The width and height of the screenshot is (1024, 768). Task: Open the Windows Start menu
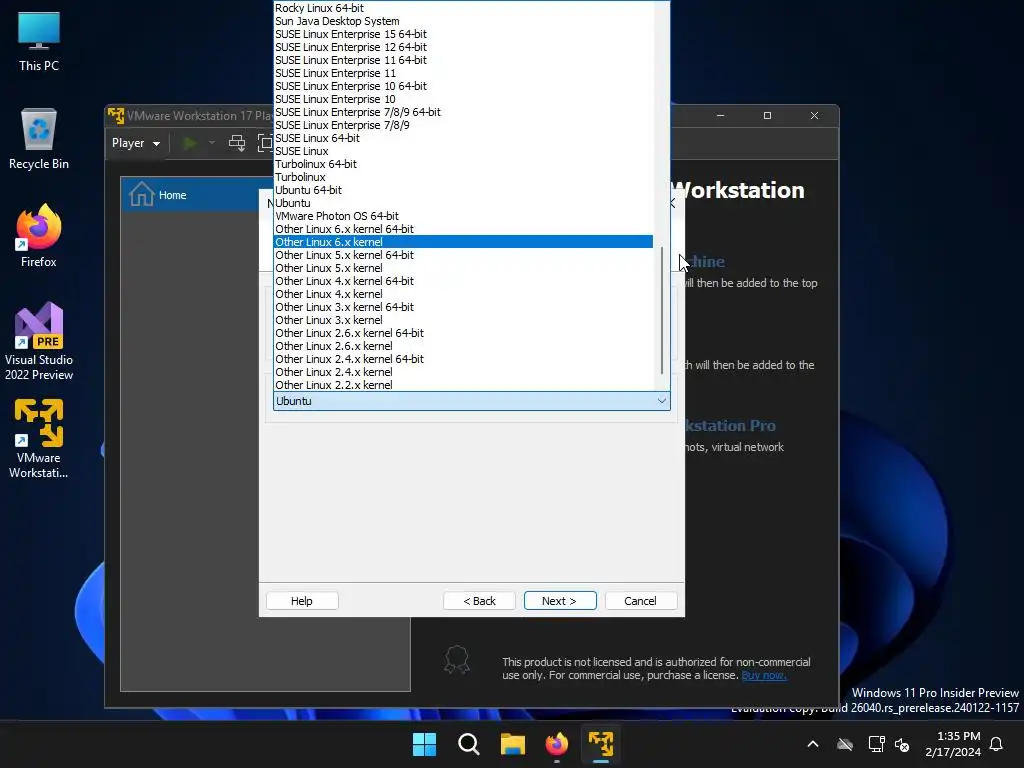coord(424,744)
